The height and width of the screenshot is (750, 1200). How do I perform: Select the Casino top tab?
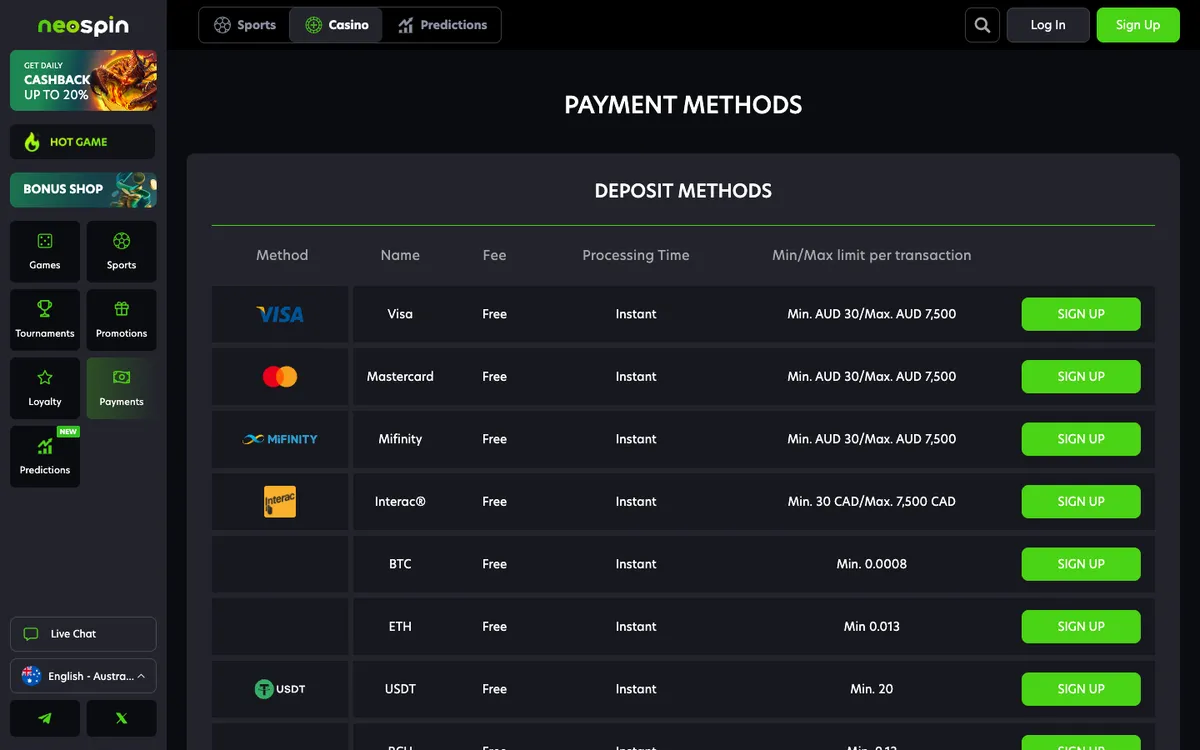coord(337,25)
